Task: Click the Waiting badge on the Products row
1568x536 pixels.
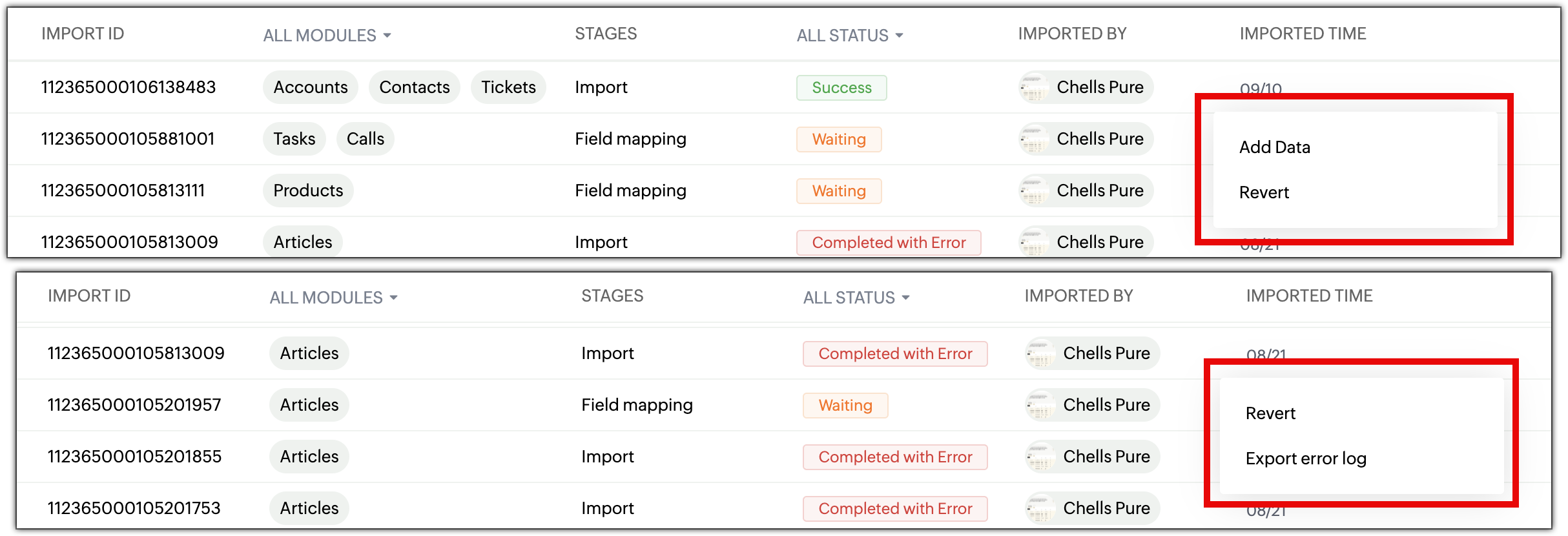Action: 838,191
